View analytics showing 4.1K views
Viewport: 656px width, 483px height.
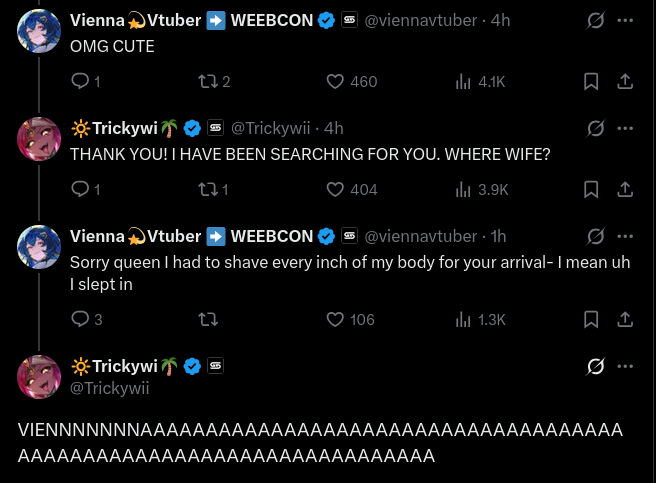pos(463,82)
